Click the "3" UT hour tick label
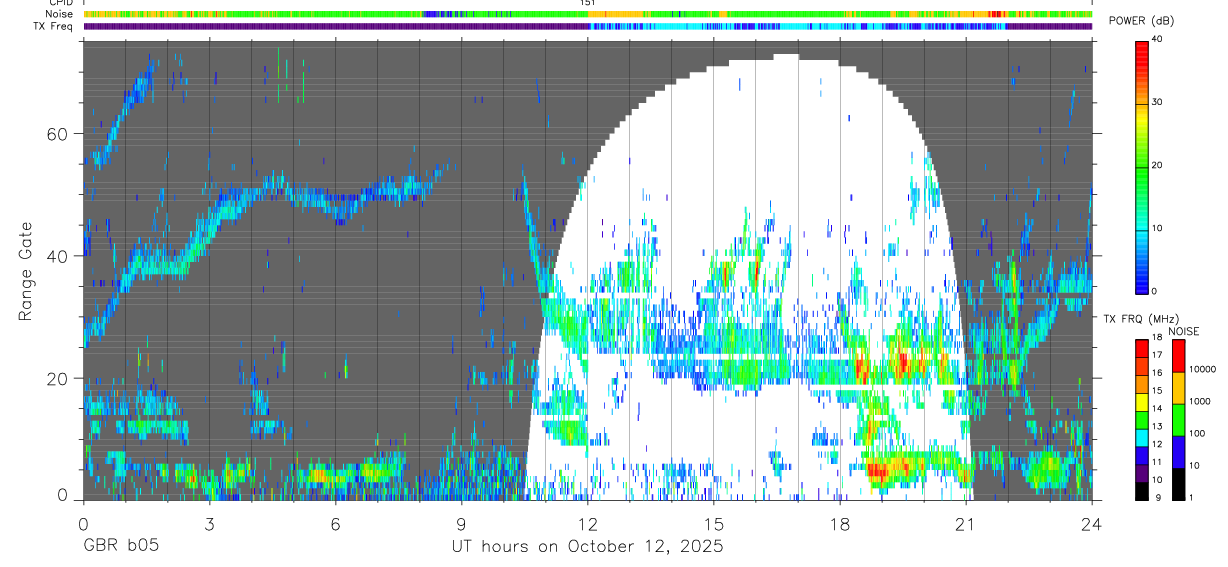 [x=209, y=523]
